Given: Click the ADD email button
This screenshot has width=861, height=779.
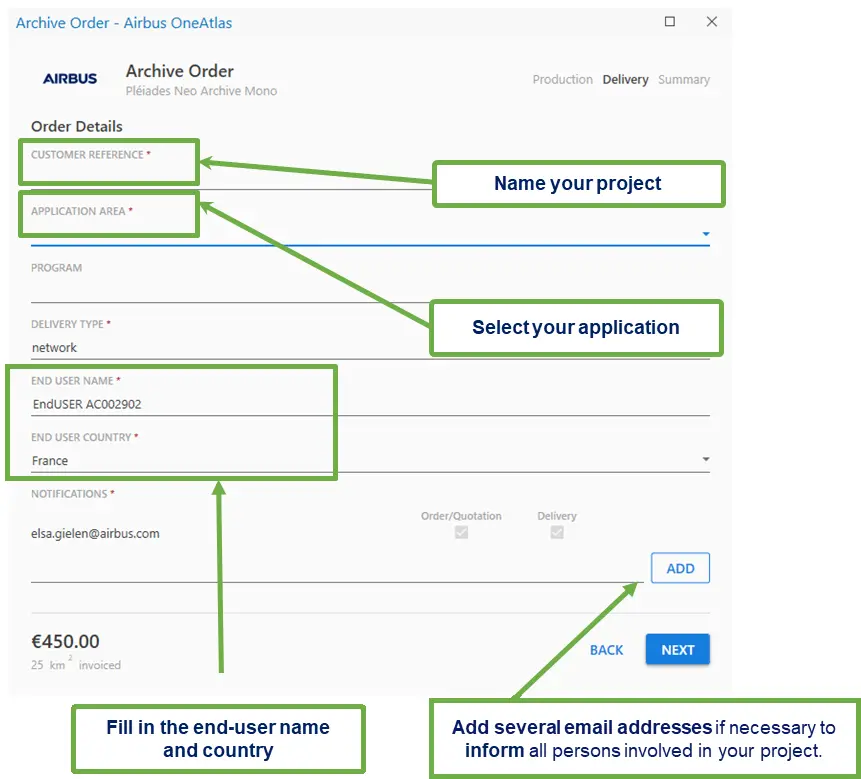Looking at the screenshot, I should (x=680, y=568).
